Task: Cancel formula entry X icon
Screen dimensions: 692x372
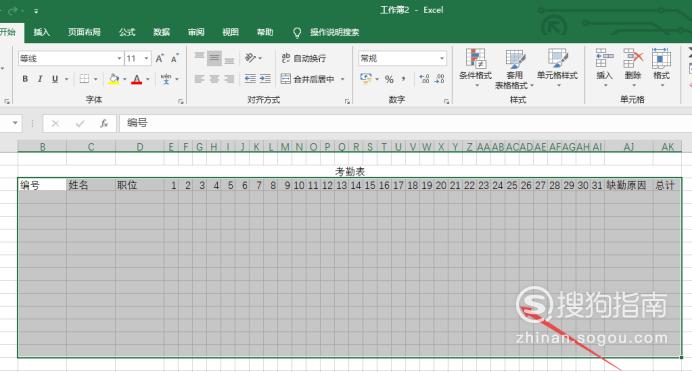Action: pos(55,124)
